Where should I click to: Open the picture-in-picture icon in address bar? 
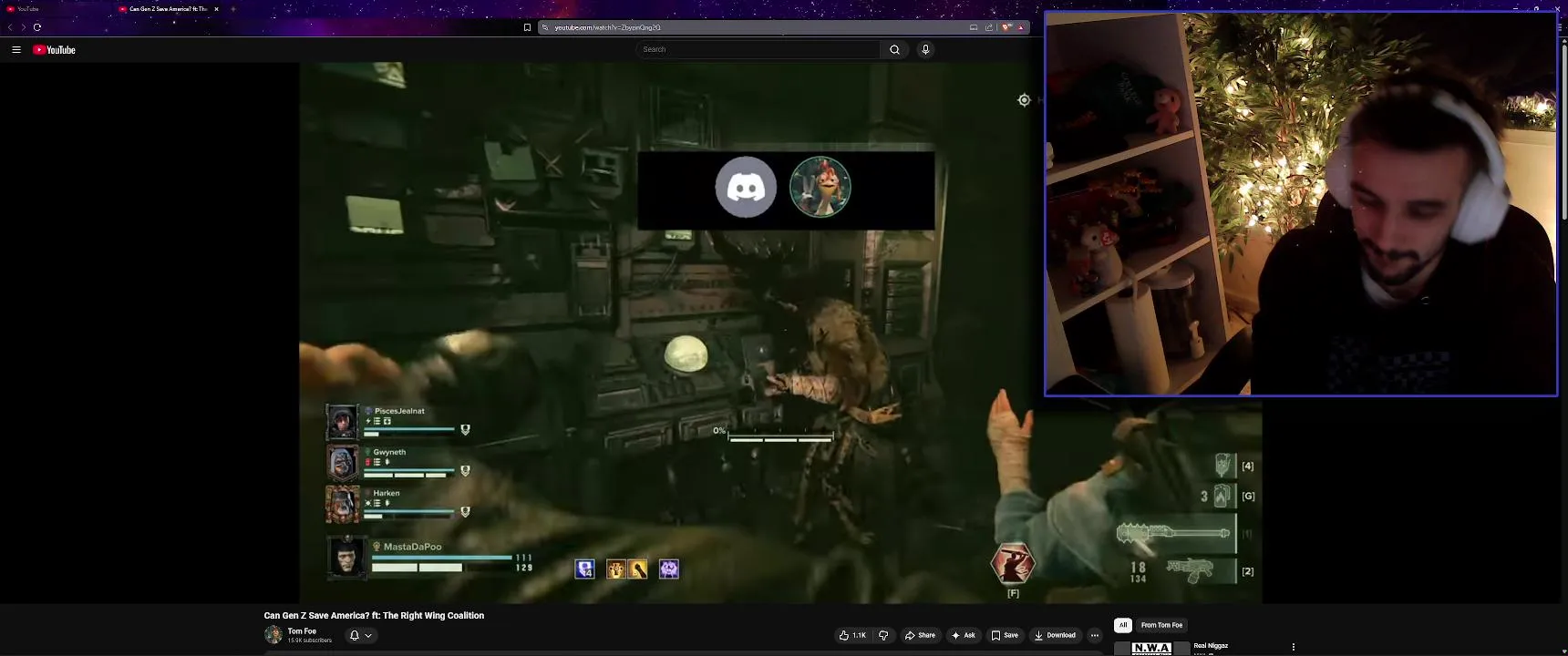(974, 27)
